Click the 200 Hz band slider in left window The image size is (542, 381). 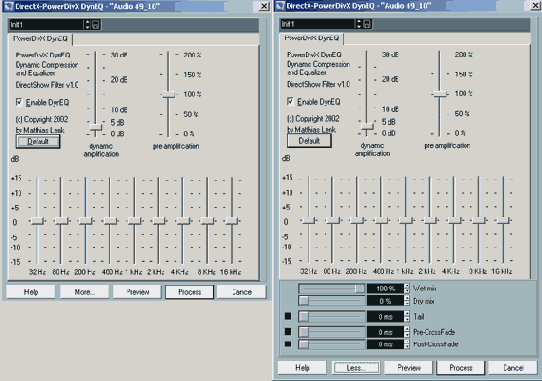[86, 221]
